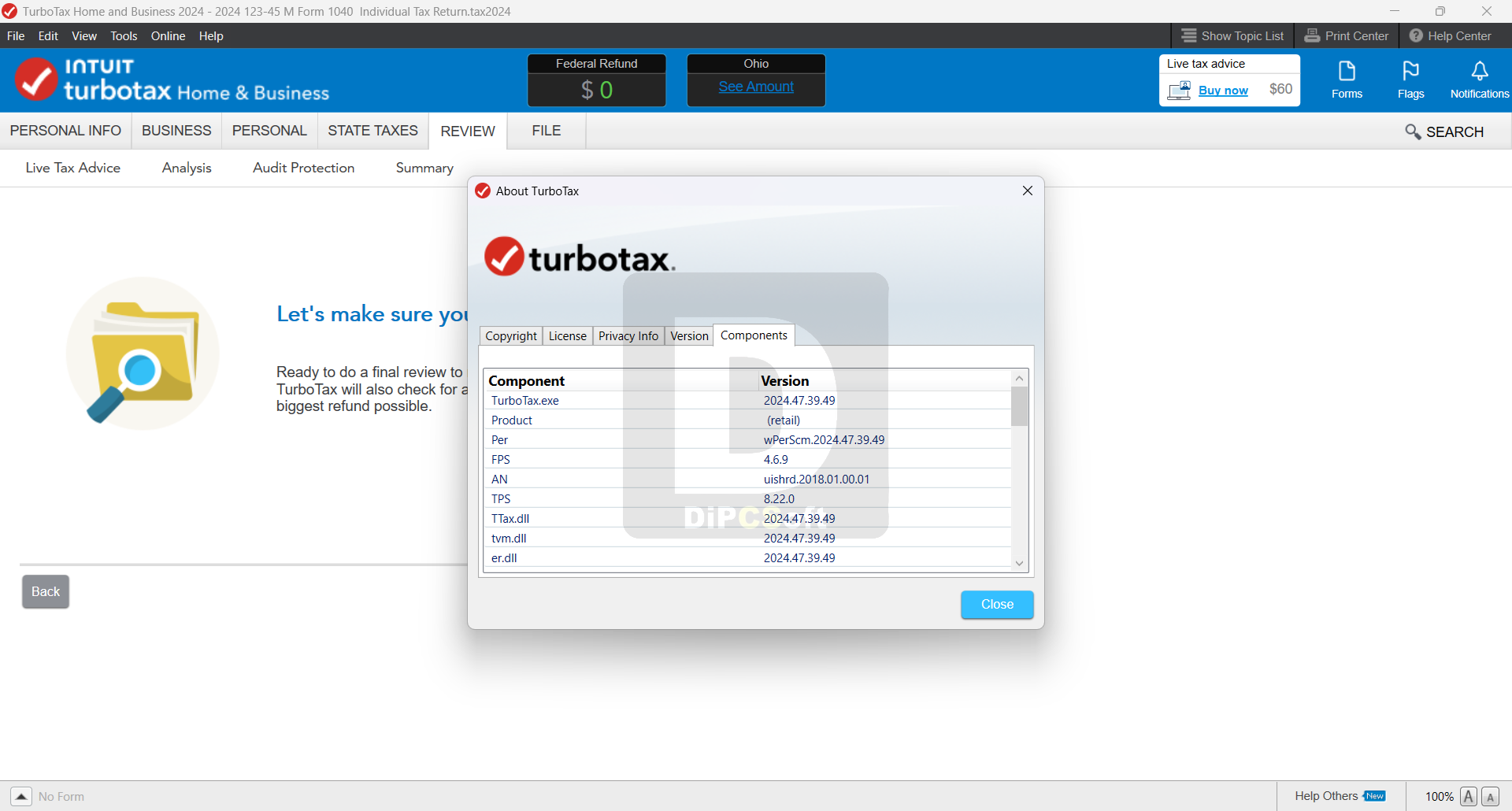Open the File menu

coord(16,35)
